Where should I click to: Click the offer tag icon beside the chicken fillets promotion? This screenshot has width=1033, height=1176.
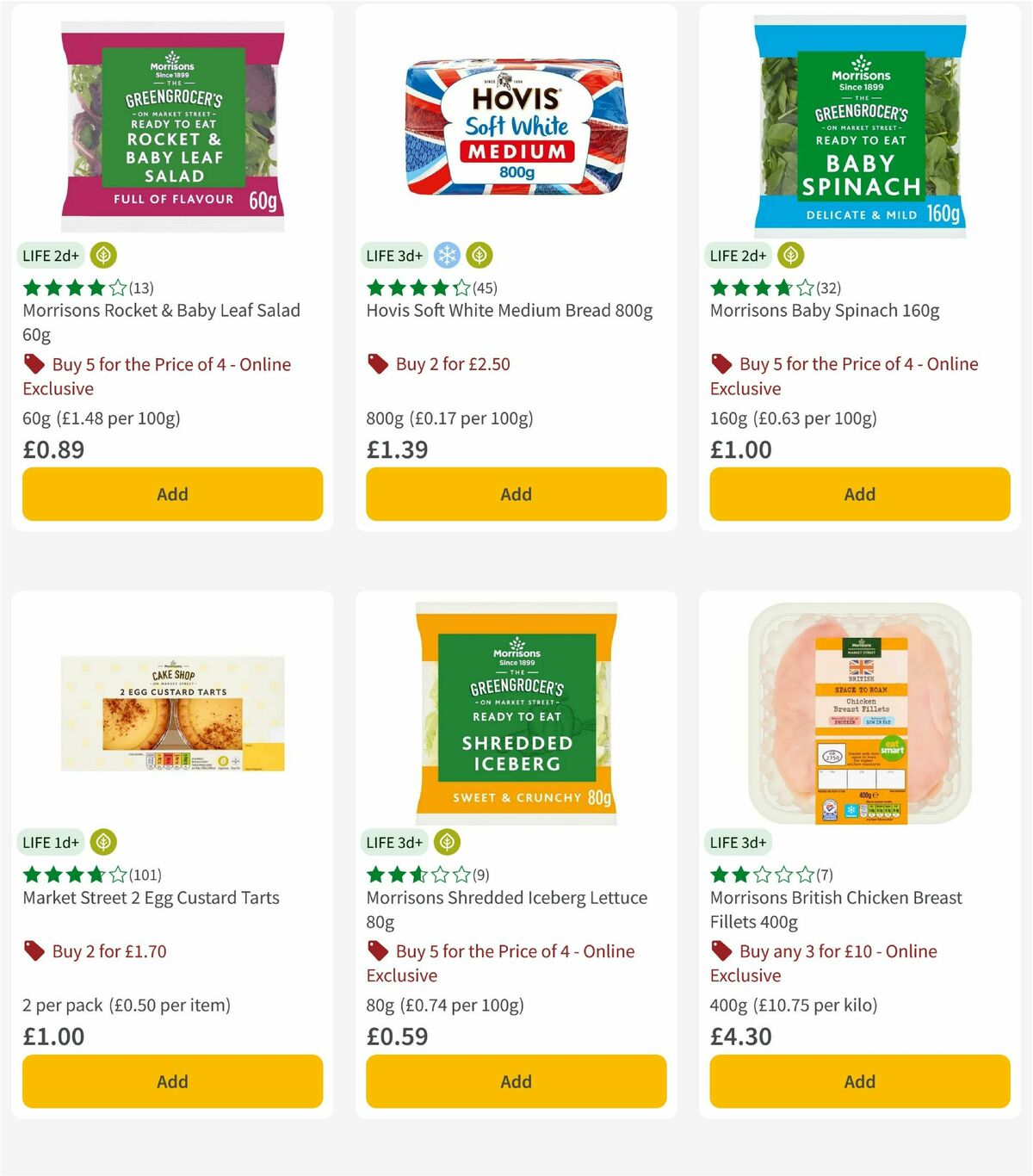click(721, 950)
